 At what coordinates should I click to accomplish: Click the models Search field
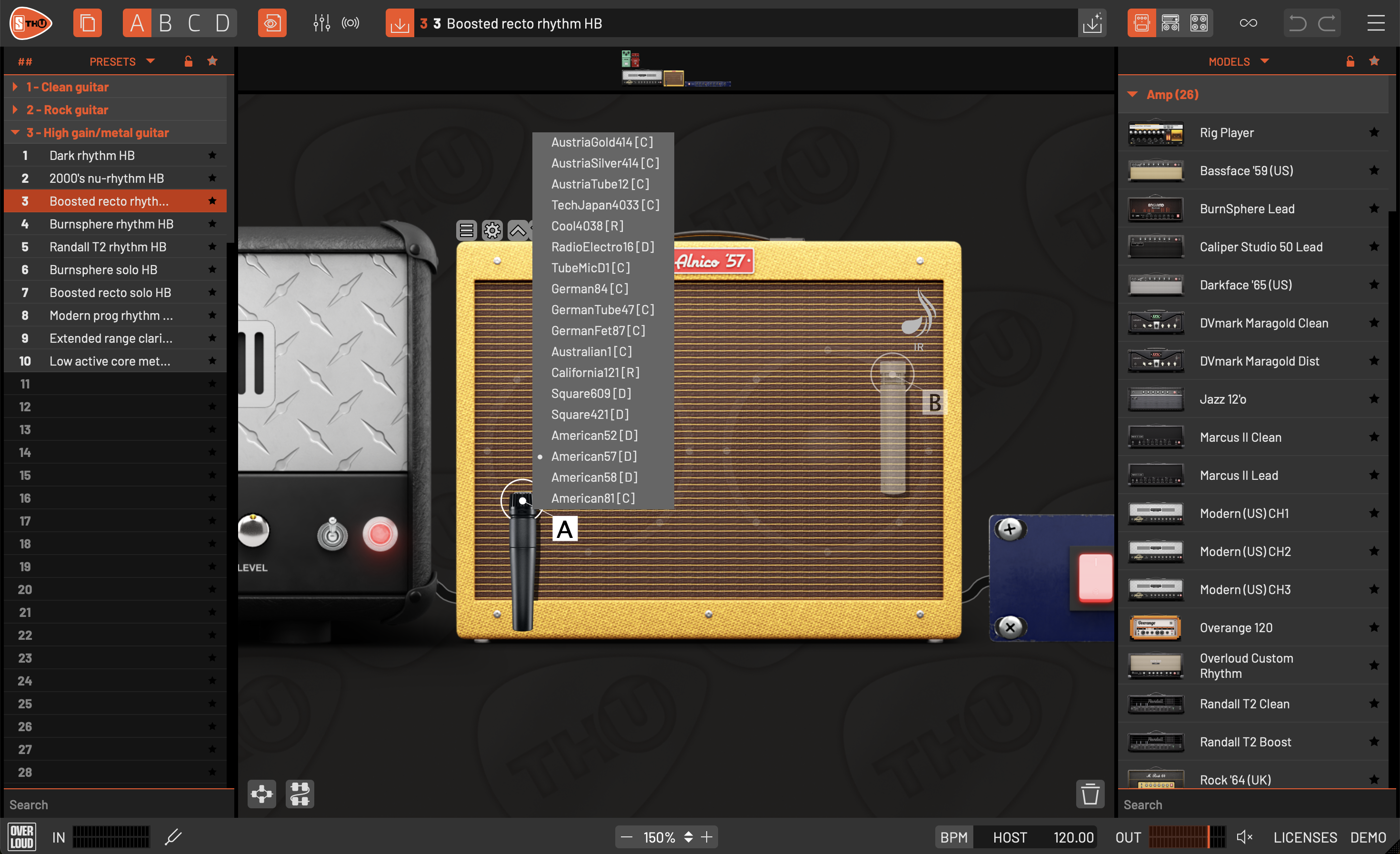(1250, 804)
